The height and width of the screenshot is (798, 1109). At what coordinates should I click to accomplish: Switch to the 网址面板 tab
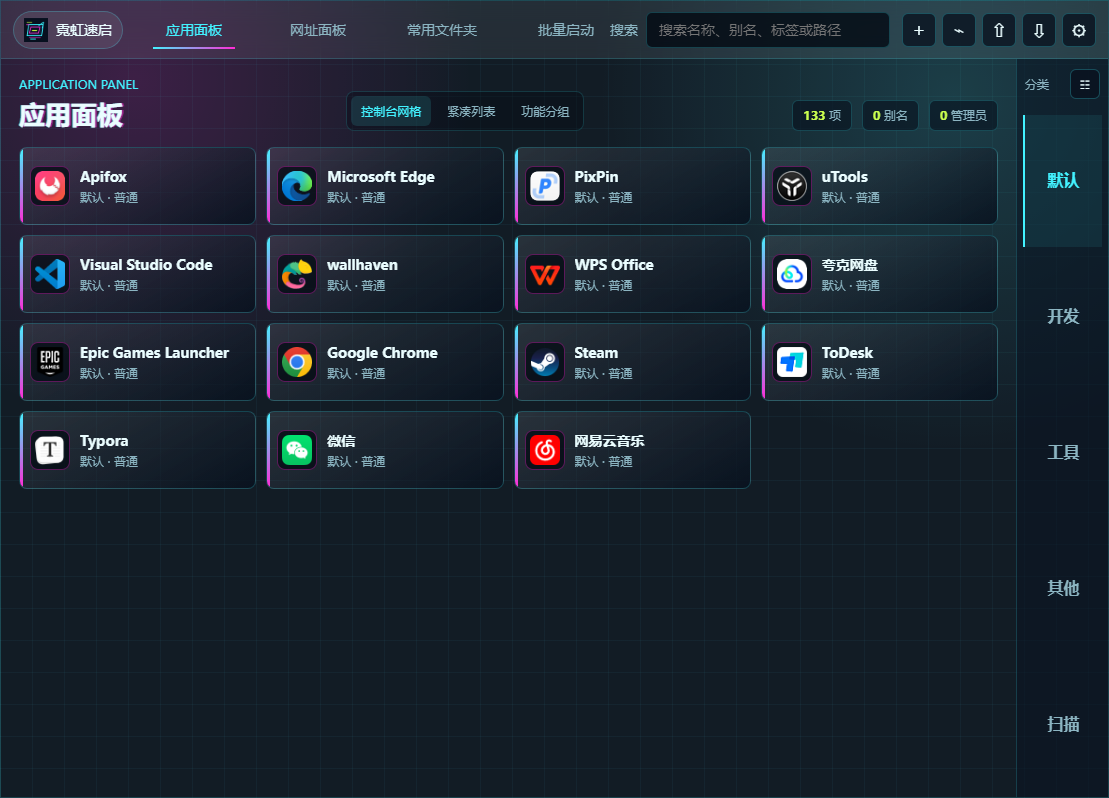pyautogui.click(x=318, y=30)
